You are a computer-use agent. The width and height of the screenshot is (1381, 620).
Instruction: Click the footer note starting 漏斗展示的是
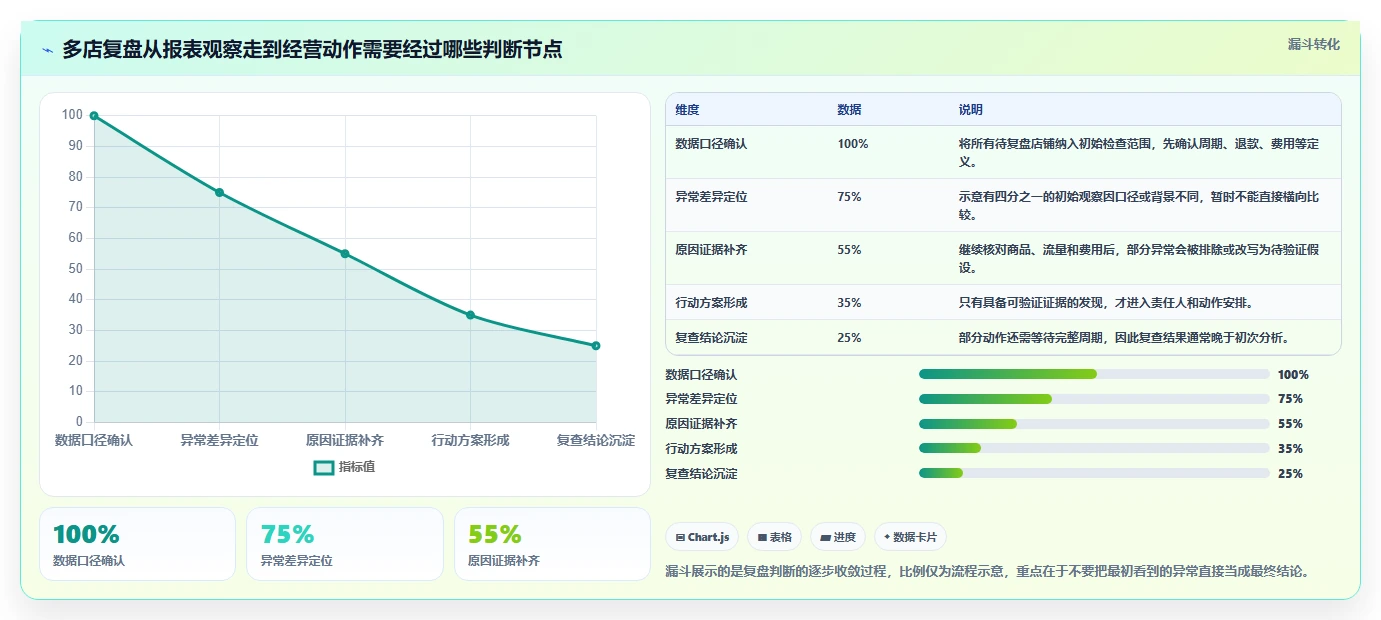coord(988,572)
